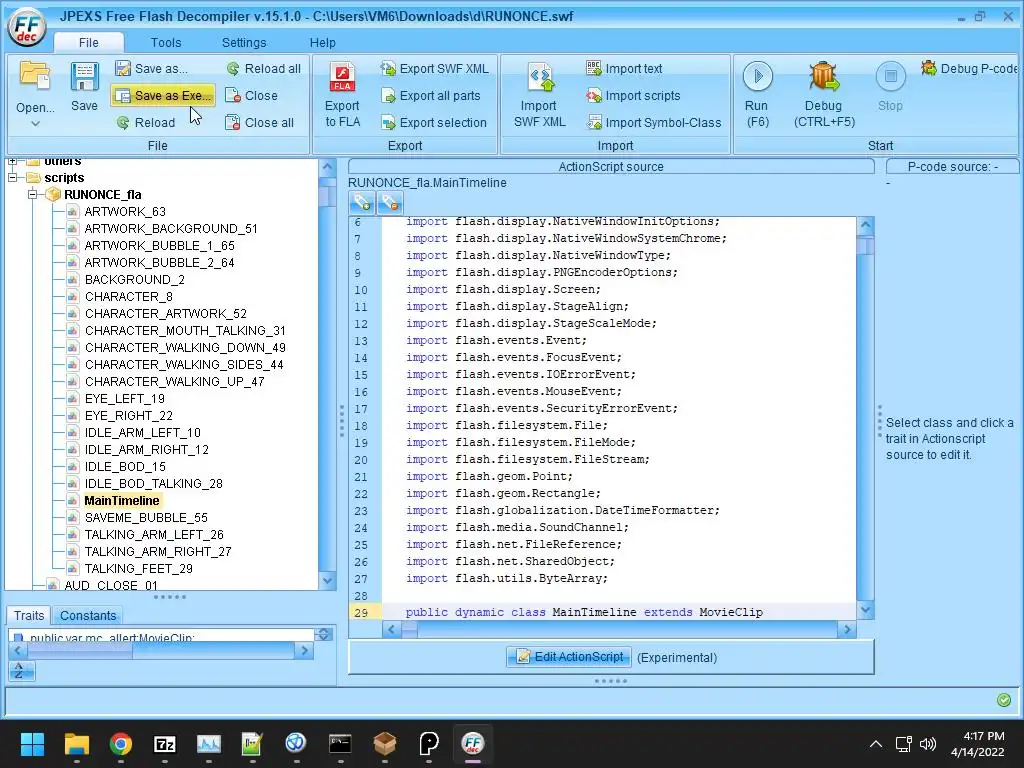Screen dimensions: 1024x768
Task: Click Import scripts
Action: (633, 95)
